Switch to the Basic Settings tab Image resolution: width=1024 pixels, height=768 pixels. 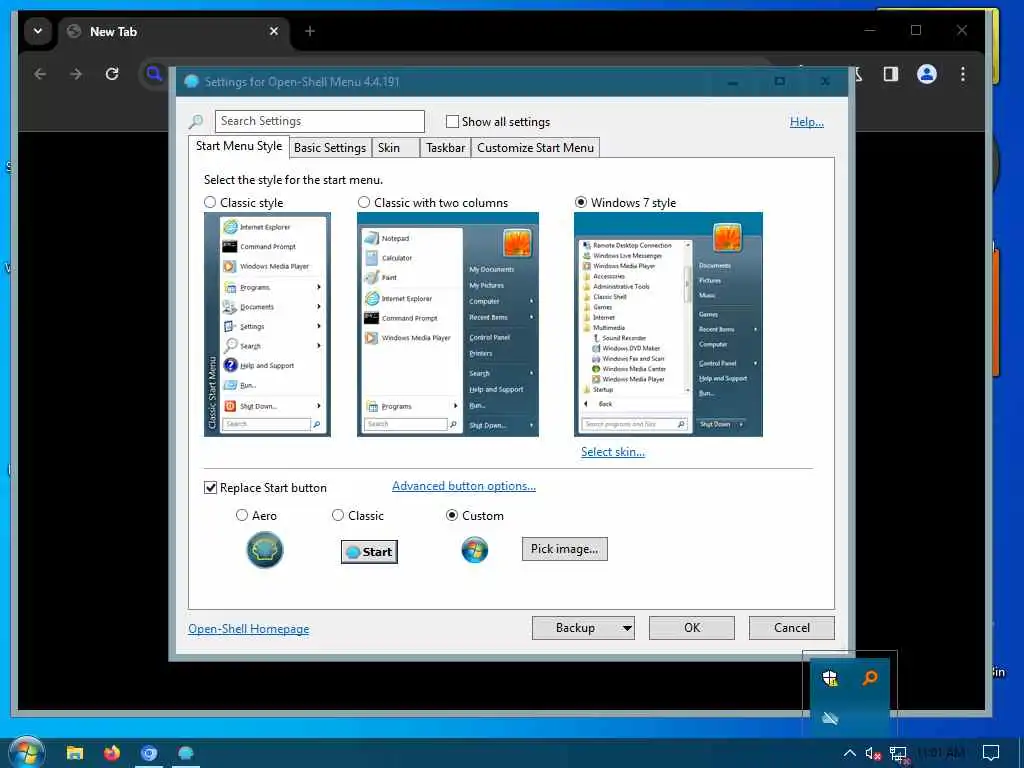tap(330, 148)
